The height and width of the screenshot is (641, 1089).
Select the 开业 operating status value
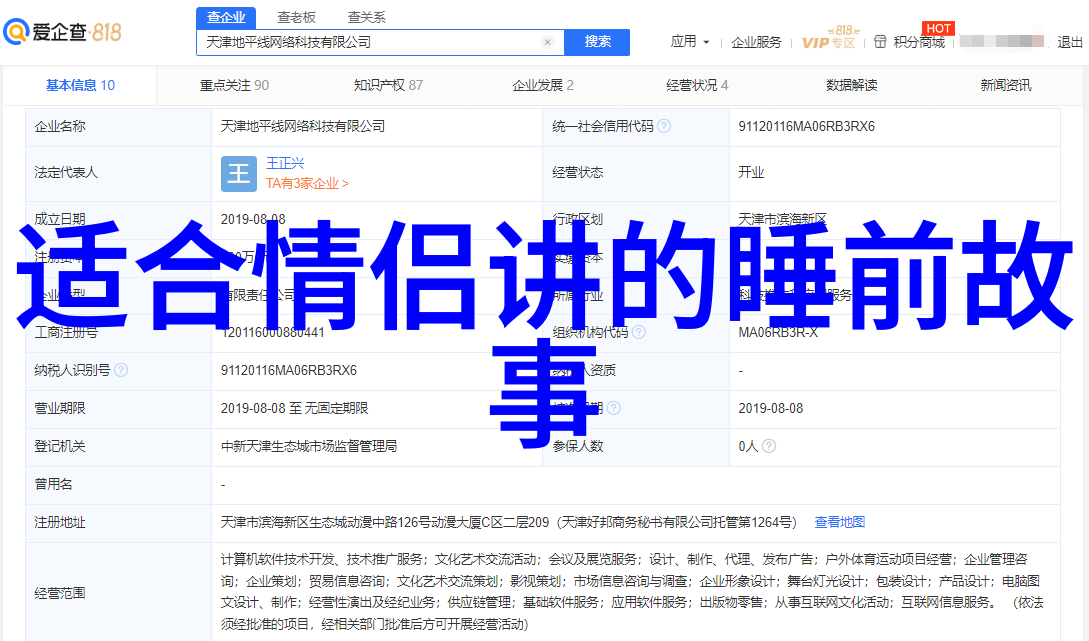click(751, 172)
